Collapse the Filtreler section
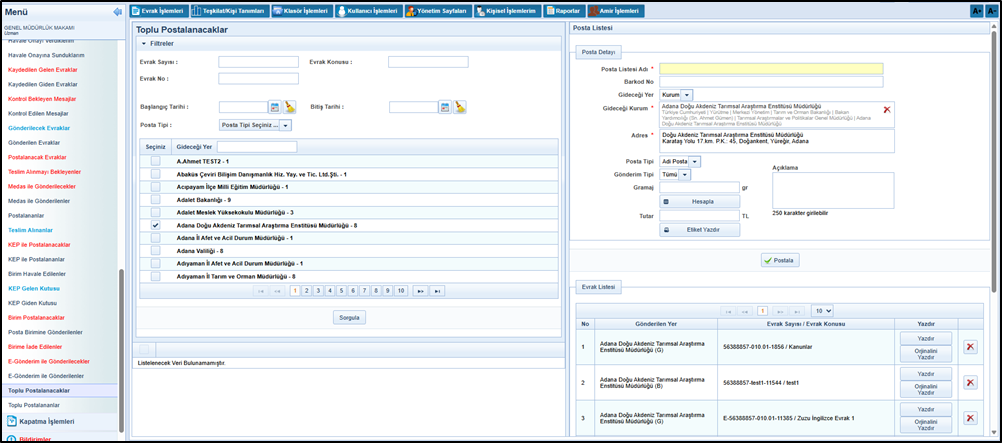This screenshot has height=443, width=1002. pyautogui.click(x=144, y=43)
